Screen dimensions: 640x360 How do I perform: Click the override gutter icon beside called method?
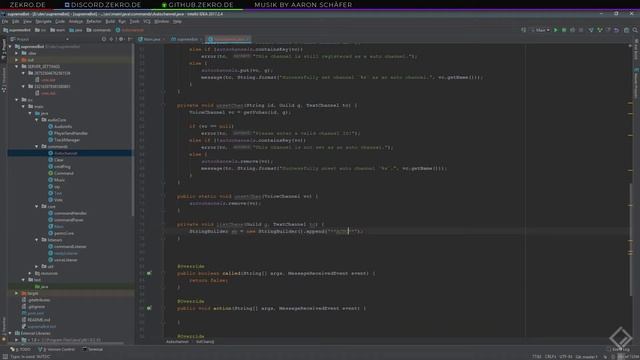pyautogui.click(x=149, y=273)
